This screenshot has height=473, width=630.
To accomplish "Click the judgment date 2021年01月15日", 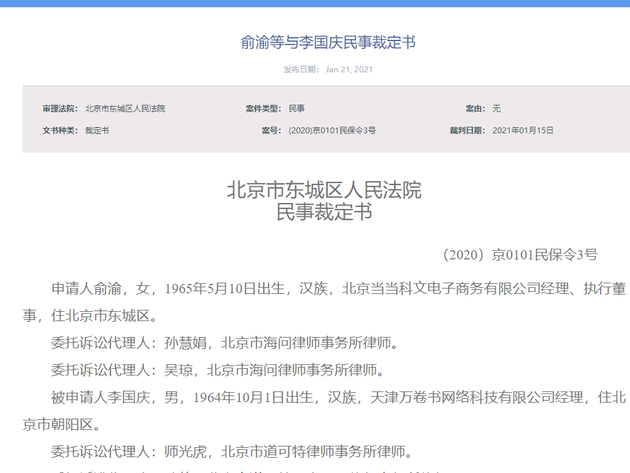I will (523, 130).
